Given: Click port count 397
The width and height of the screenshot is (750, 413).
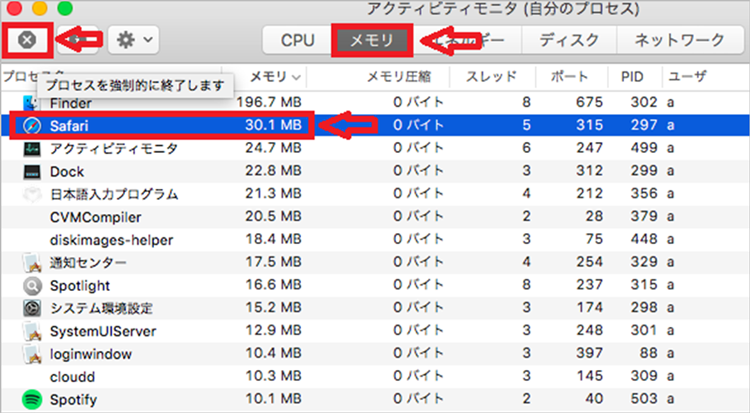Looking at the screenshot, I should coord(589,353).
